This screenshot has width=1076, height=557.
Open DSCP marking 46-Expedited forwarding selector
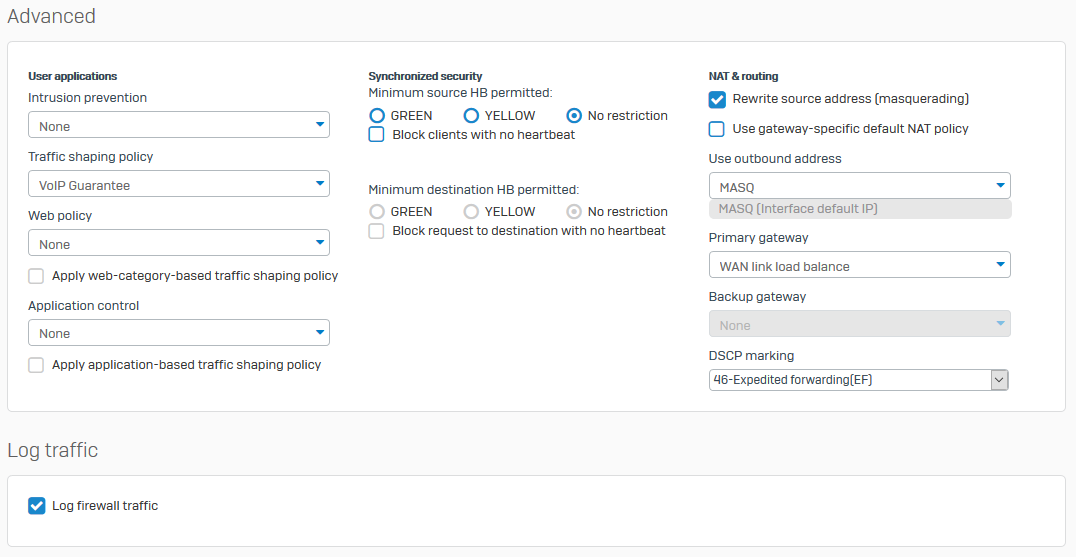click(x=858, y=379)
